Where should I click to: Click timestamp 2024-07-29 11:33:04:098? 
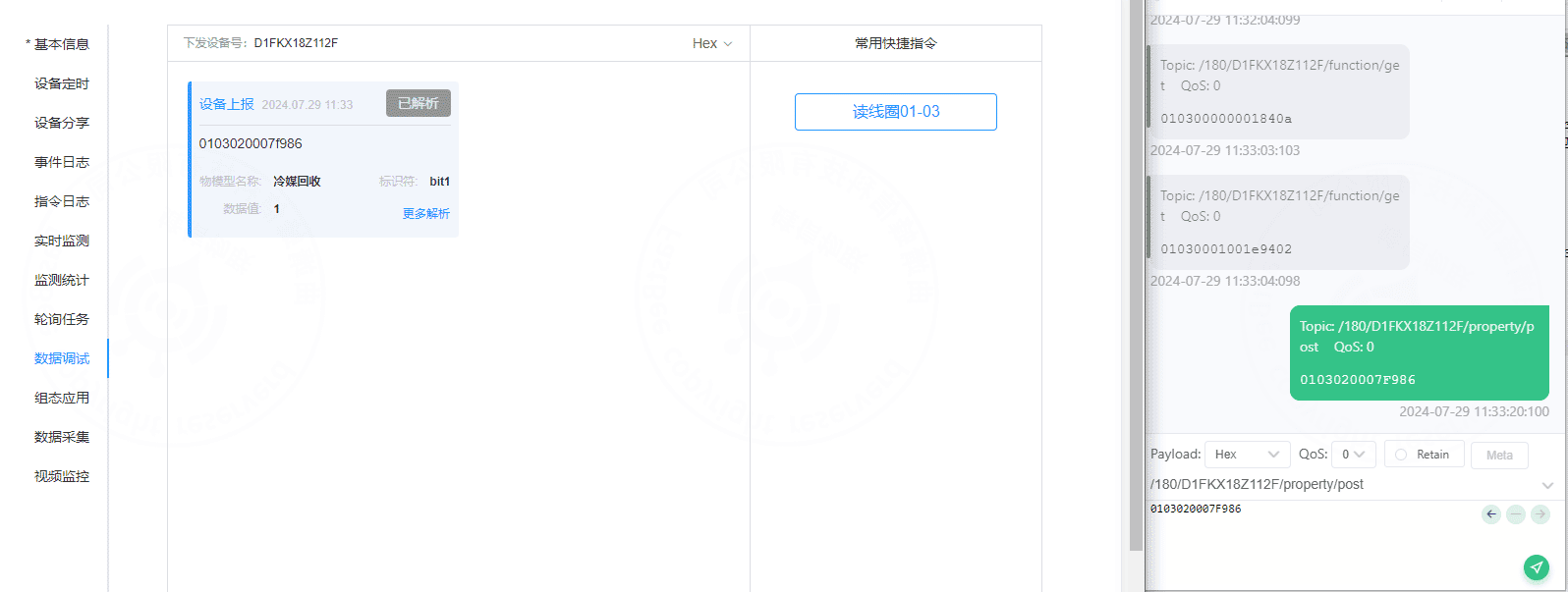point(1225,281)
